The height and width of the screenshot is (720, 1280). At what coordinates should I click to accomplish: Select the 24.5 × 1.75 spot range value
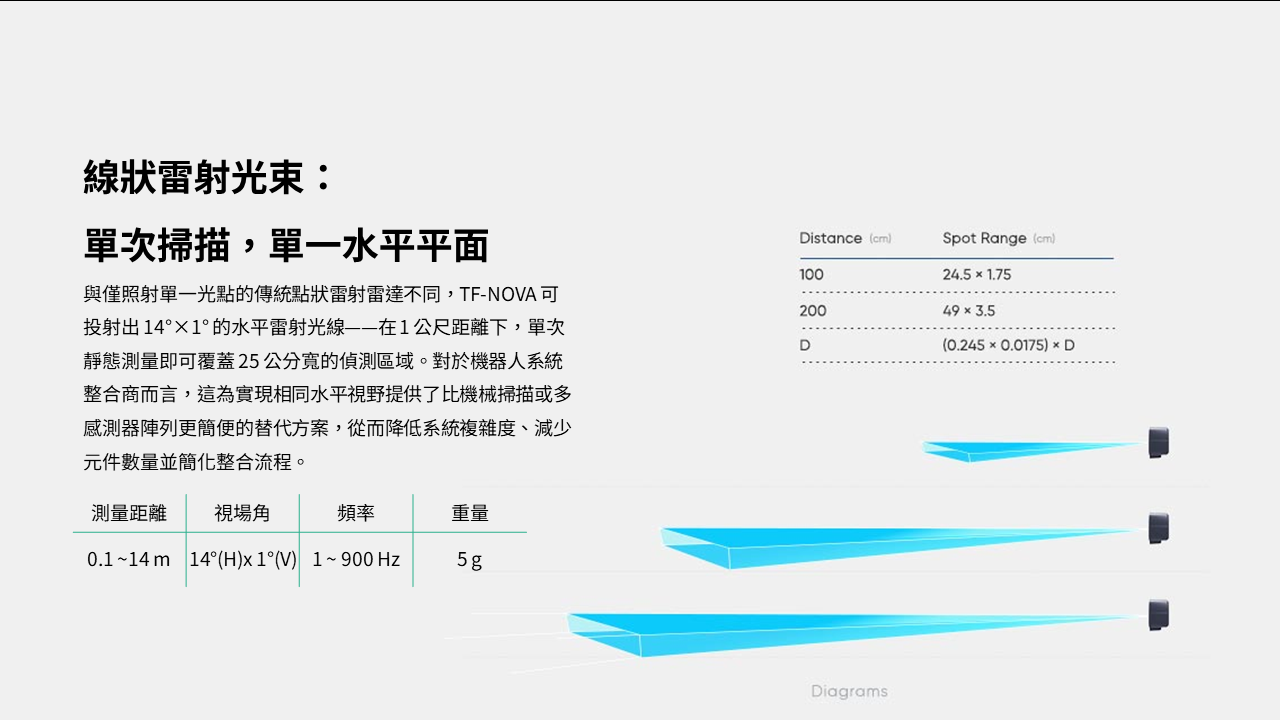point(976,274)
